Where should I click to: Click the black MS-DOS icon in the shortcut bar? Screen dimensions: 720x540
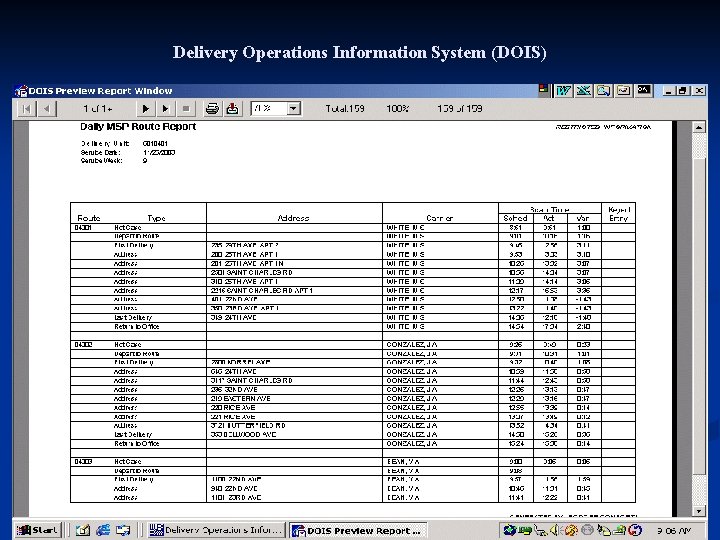pos(644,90)
